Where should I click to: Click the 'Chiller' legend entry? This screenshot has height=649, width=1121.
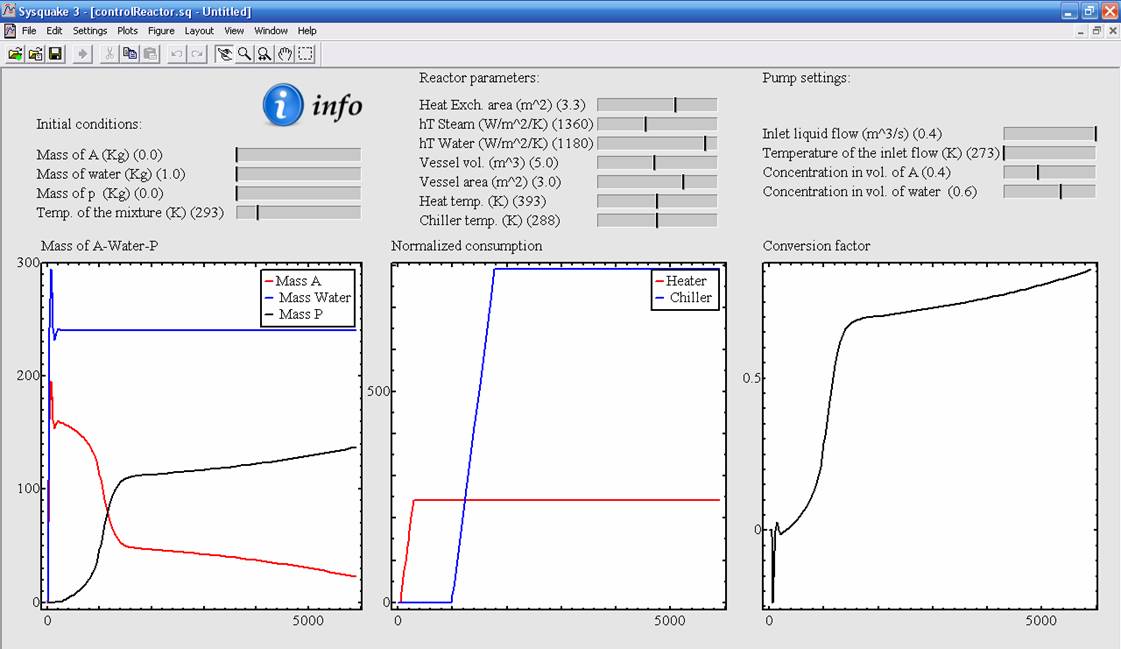tap(683, 297)
